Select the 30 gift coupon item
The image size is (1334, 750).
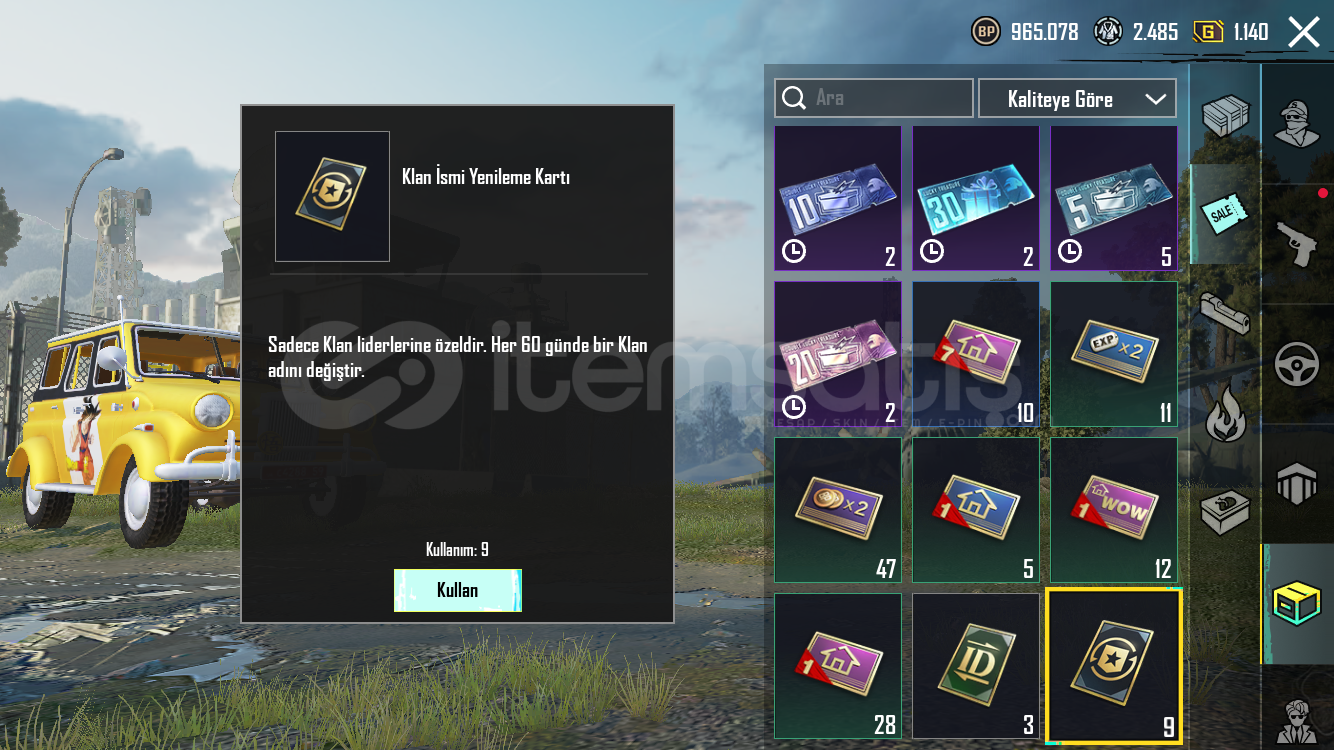click(976, 198)
